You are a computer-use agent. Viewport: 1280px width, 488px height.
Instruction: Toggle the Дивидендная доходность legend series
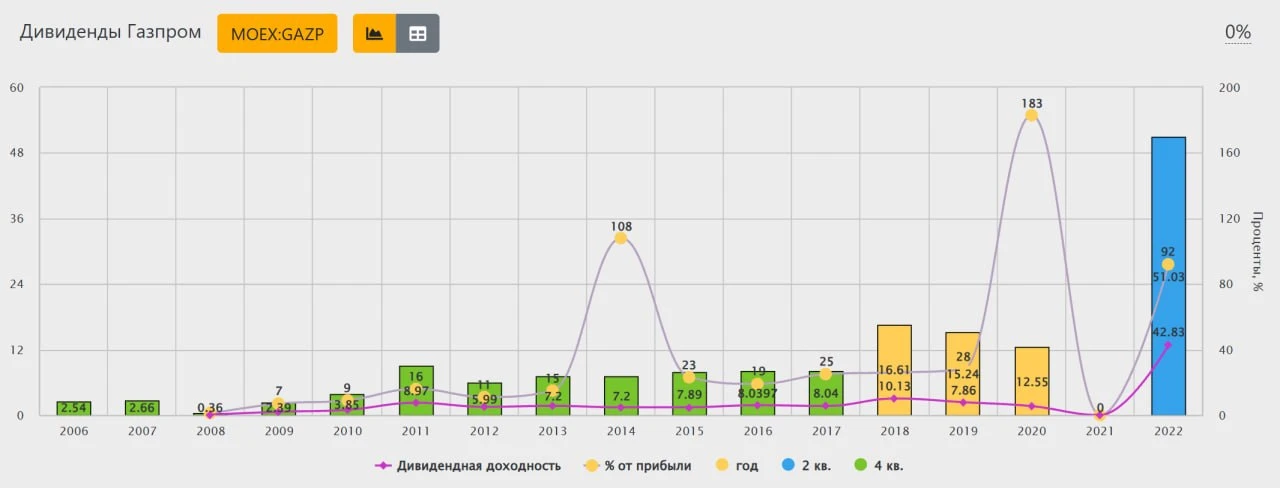click(467, 466)
